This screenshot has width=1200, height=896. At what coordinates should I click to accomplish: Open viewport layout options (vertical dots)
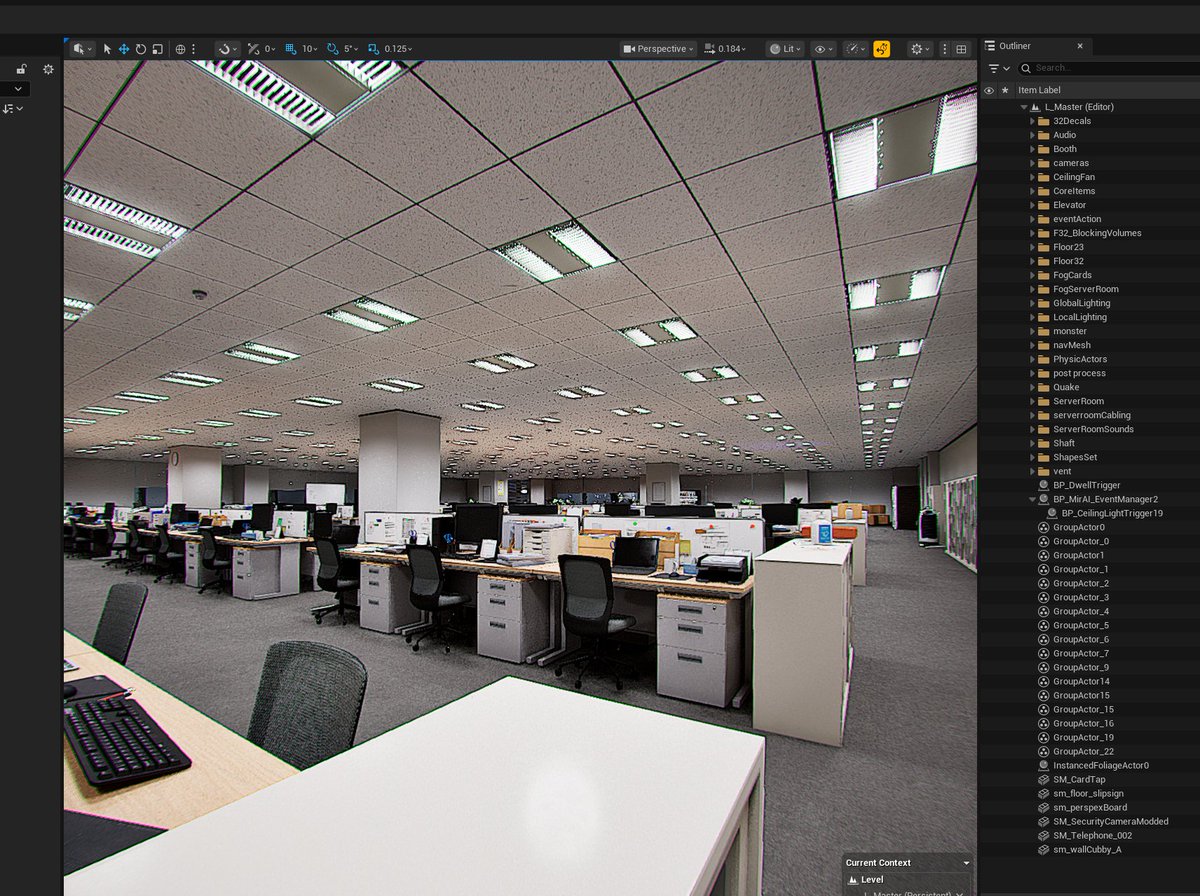pyautogui.click(x=945, y=48)
